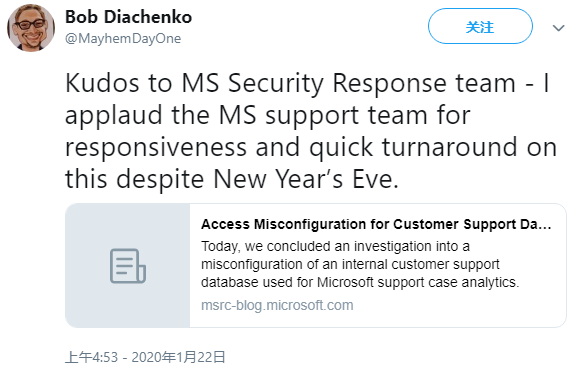Open the 上午4:53 tweet timestamp
This screenshot has width=580, height=372.
[91, 357]
